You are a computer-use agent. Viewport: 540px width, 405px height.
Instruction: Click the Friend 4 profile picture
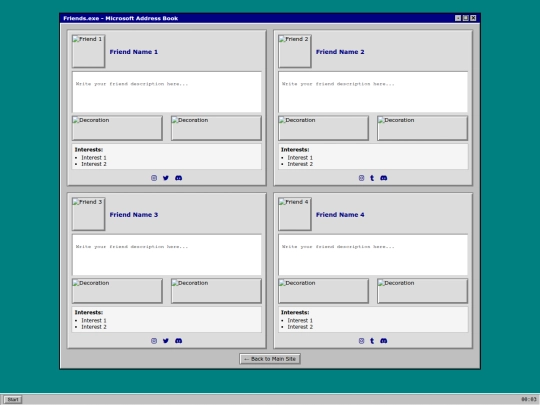[x=295, y=214]
